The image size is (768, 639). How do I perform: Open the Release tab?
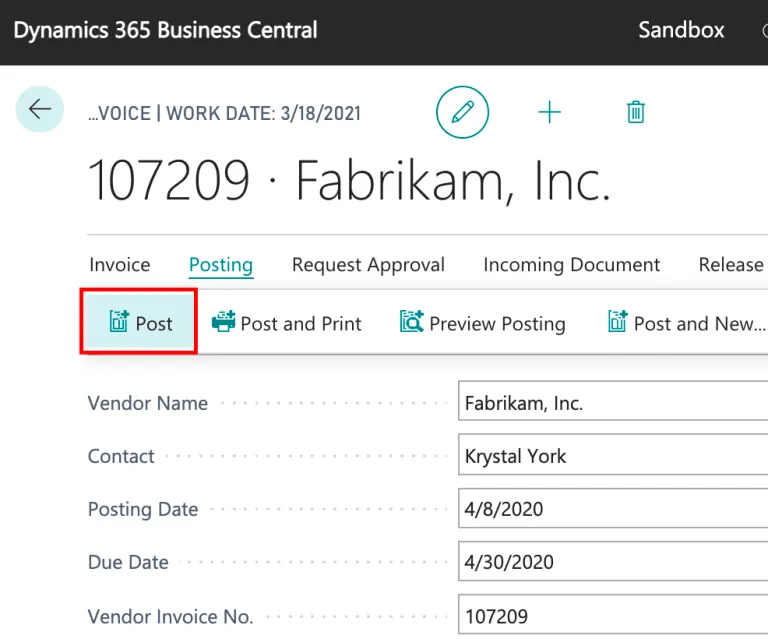(x=731, y=265)
